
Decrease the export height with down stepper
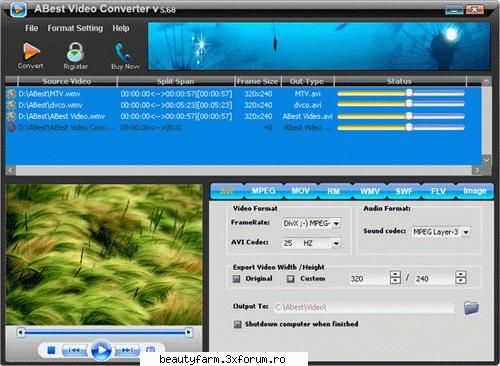(x=461, y=281)
